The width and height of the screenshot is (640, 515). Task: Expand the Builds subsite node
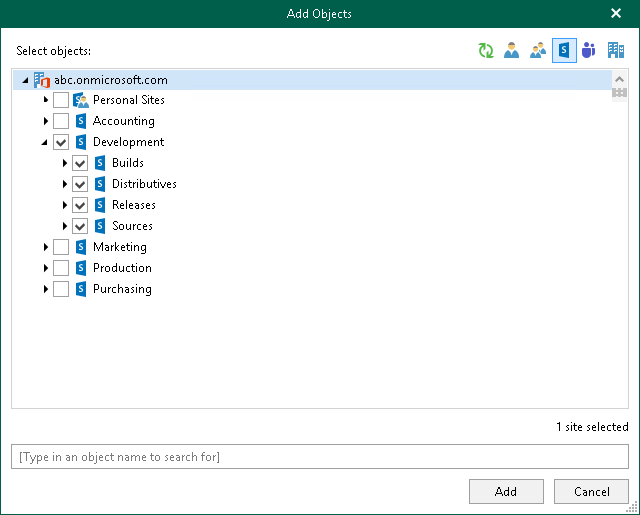click(65, 163)
